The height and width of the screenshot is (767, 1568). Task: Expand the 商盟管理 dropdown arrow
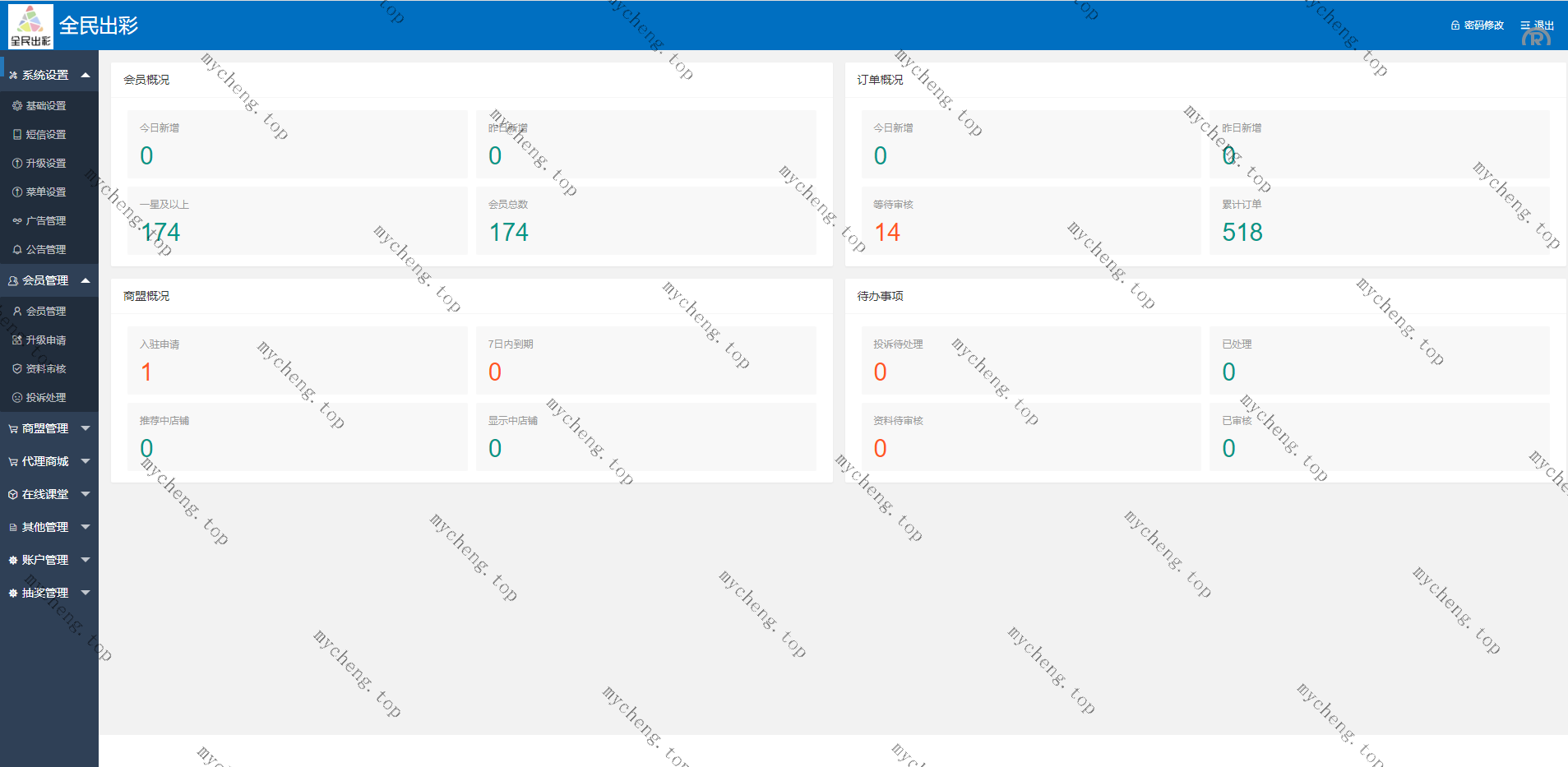coord(86,428)
